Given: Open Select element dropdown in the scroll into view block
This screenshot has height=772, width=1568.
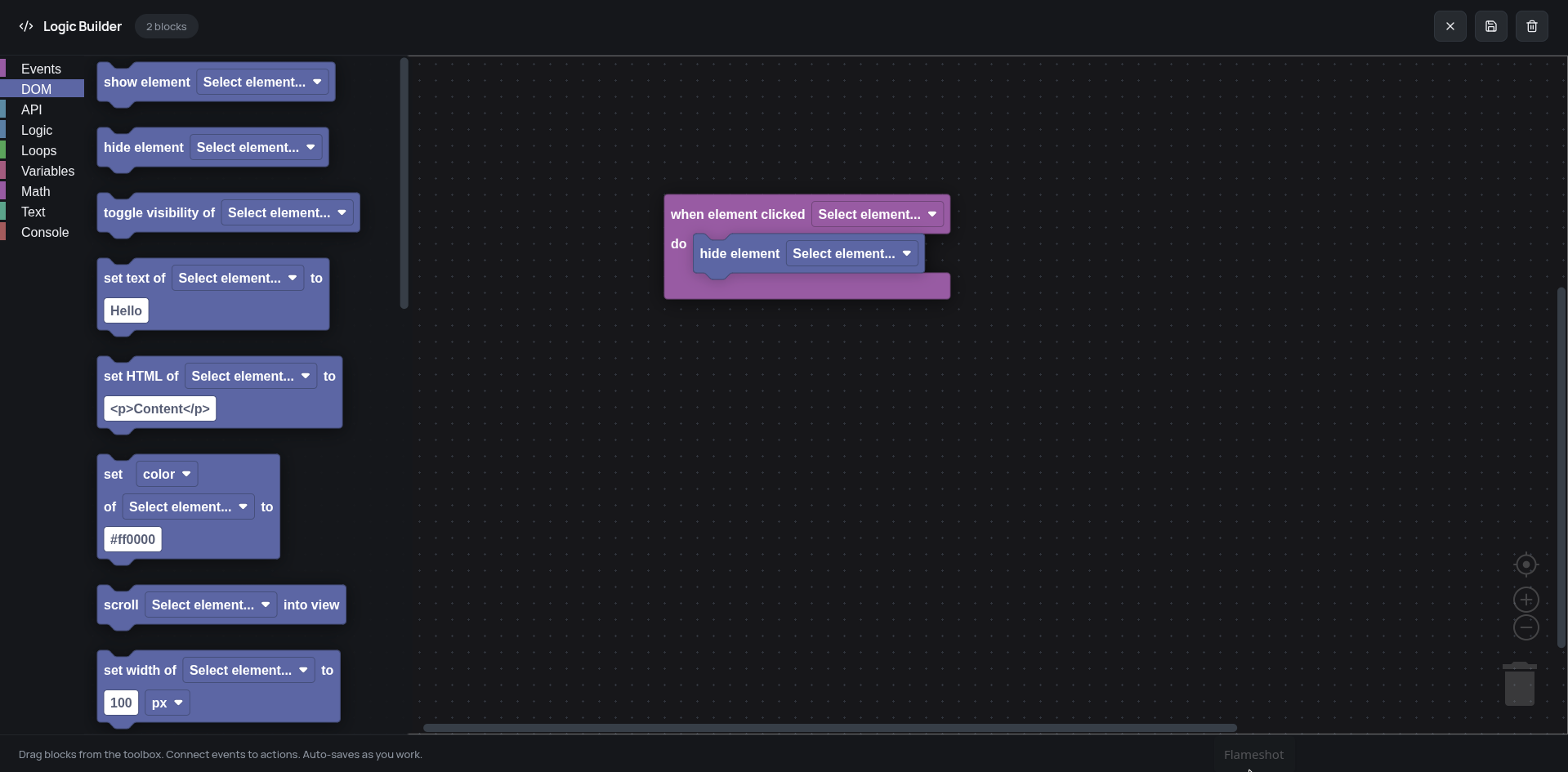Looking at the screenshot, I should (x=210, y=605).
